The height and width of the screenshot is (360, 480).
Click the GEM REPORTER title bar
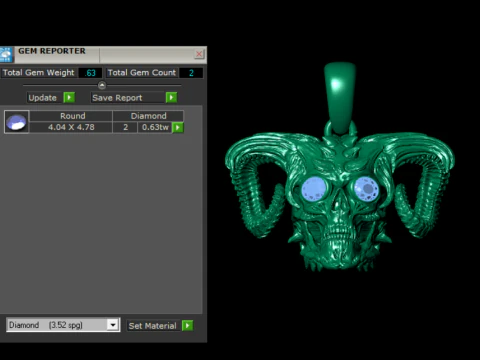coord(103,54)
